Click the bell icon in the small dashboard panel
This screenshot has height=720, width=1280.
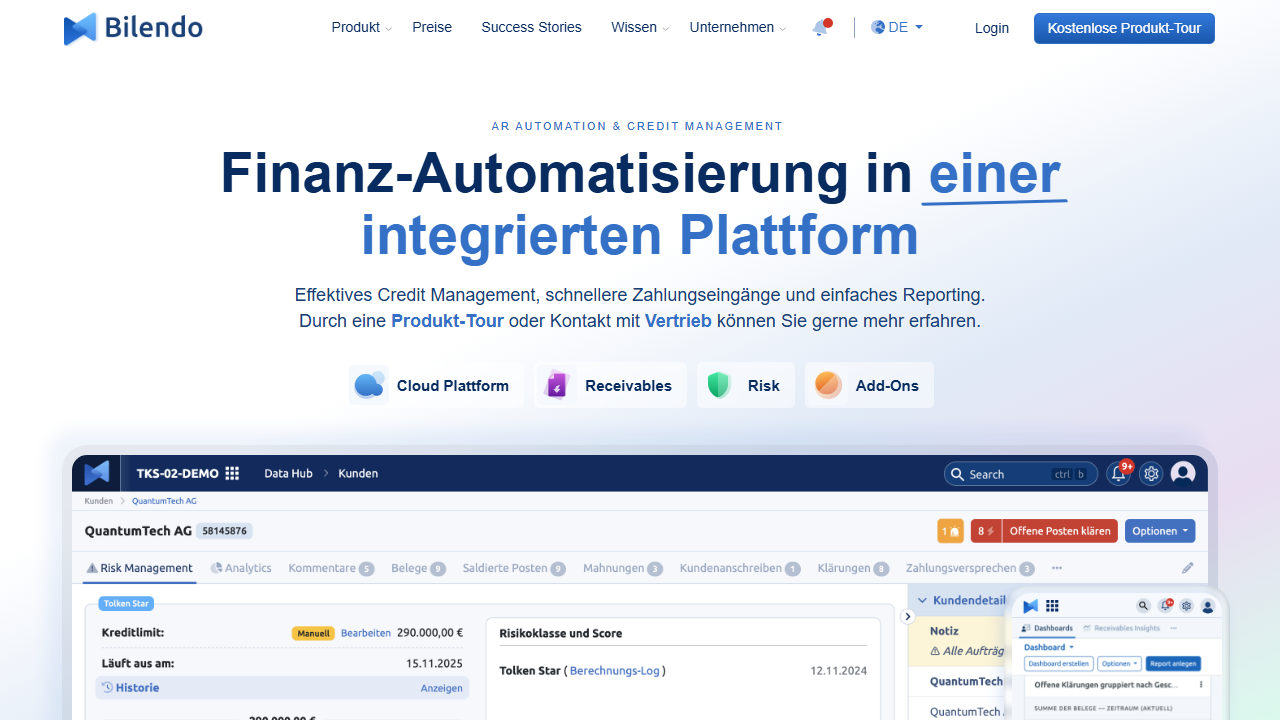tap(1165, 606)
